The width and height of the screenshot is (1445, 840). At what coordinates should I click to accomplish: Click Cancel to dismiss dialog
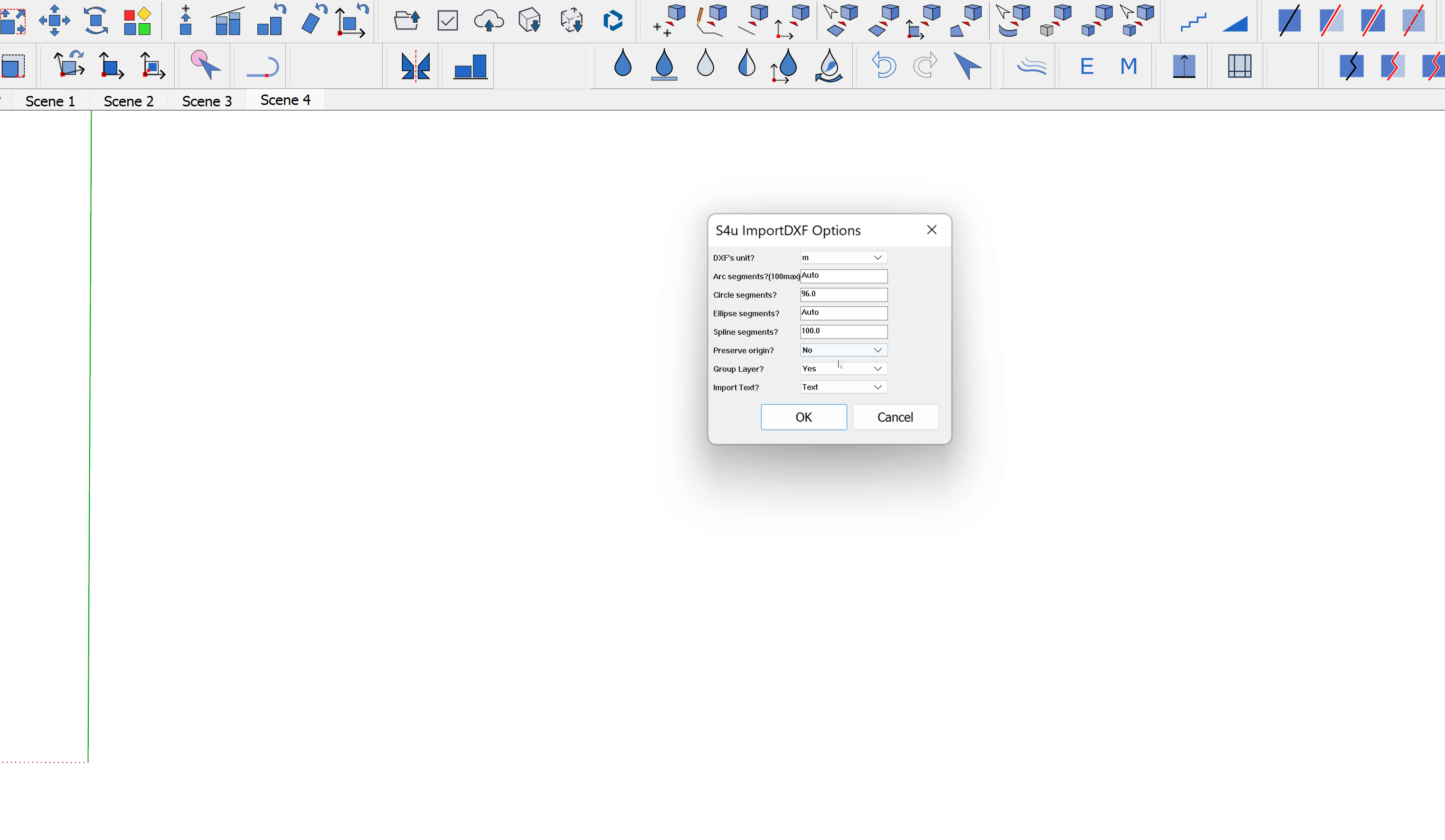(x=895, y=417)
